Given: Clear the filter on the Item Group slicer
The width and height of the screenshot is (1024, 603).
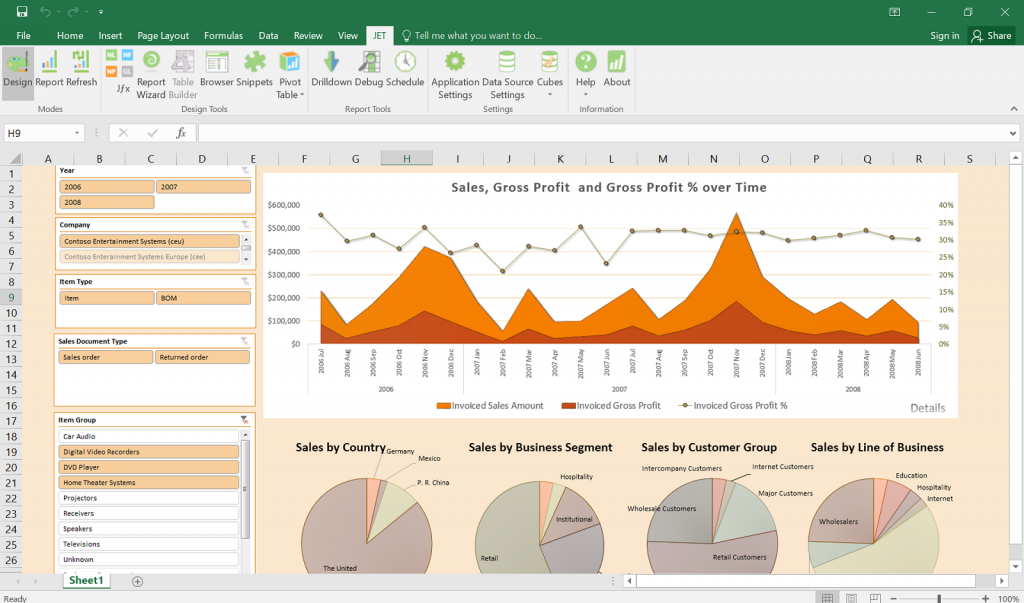Looking at the screenshot, I should [x=244, y=420].
